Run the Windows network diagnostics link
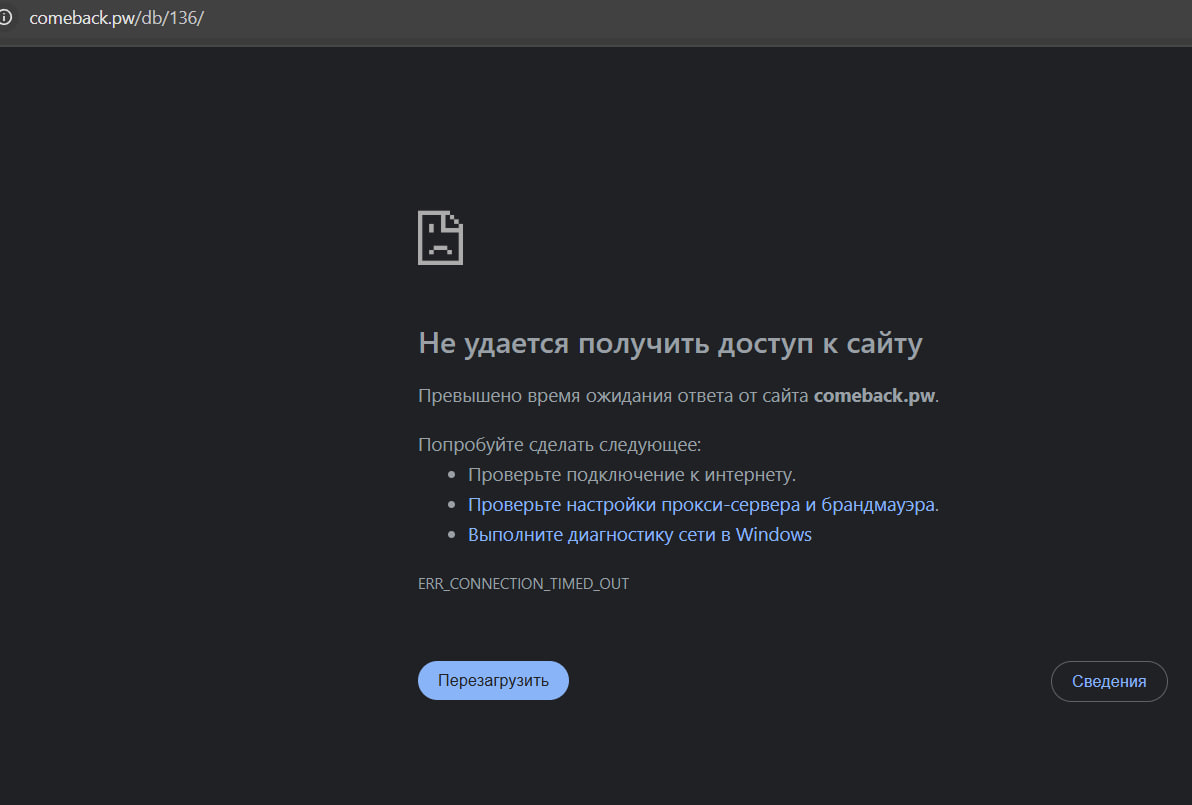The image size is (1192, 805). pyautogui.click(x=639, y=535)
